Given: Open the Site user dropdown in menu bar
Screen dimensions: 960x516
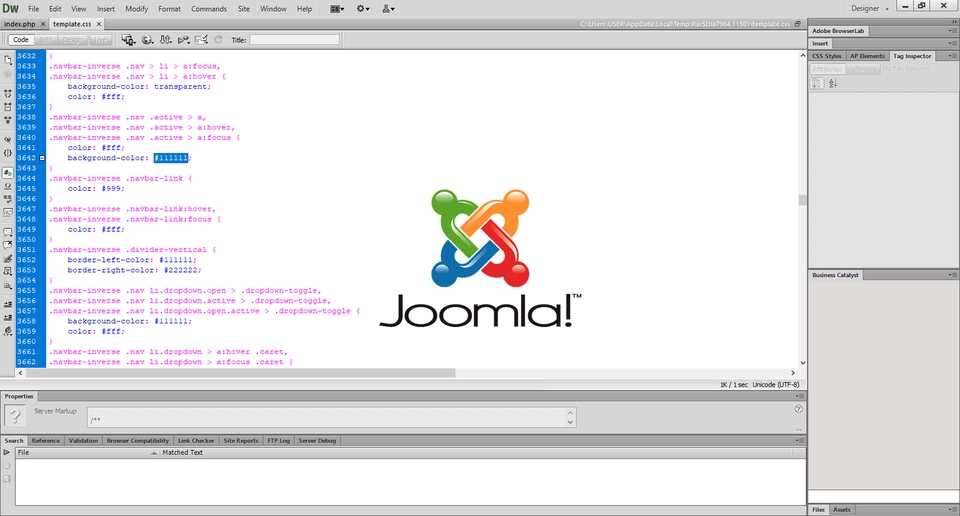Looking at the screenshot, I should pyautogui.click(x=388, y=9).
